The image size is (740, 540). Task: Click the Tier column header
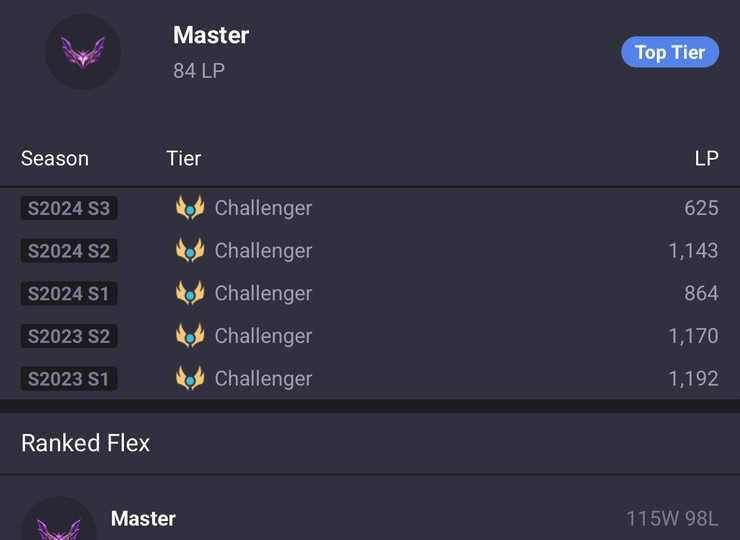point(184,159)
